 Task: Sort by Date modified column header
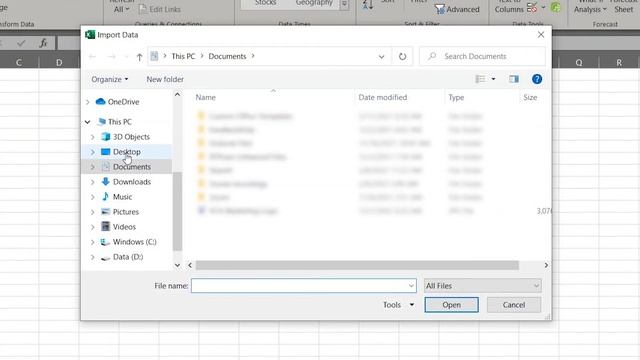coord(382,97)
